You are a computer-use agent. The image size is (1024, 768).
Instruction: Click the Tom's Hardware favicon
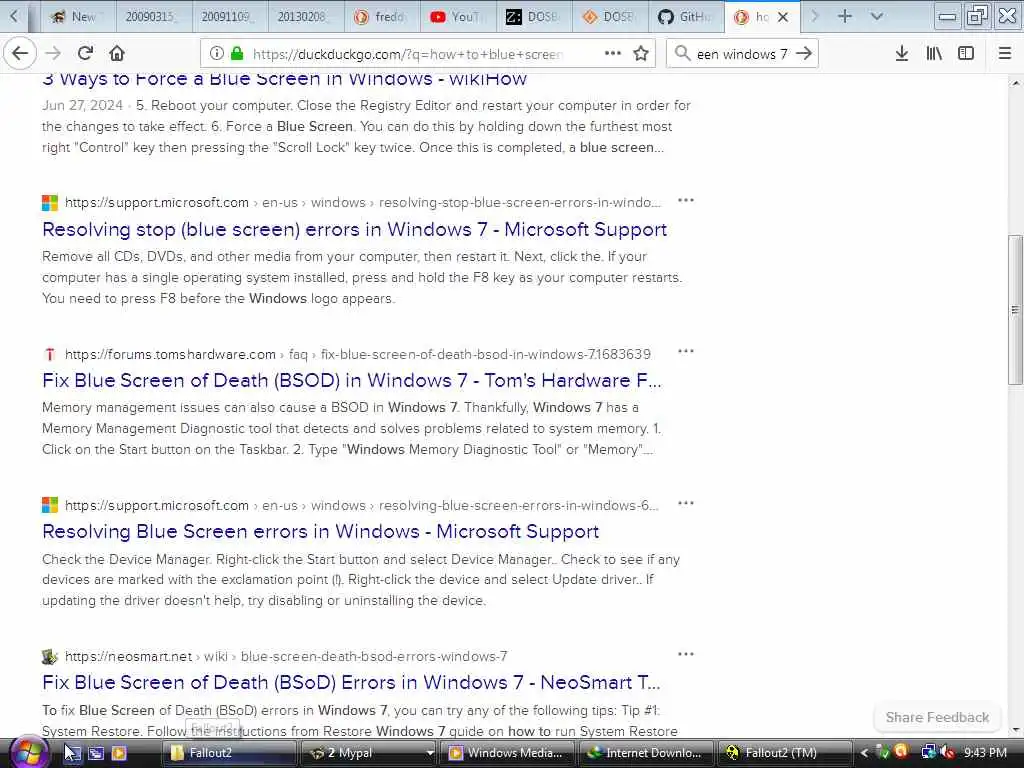click(x=50, y=354)
